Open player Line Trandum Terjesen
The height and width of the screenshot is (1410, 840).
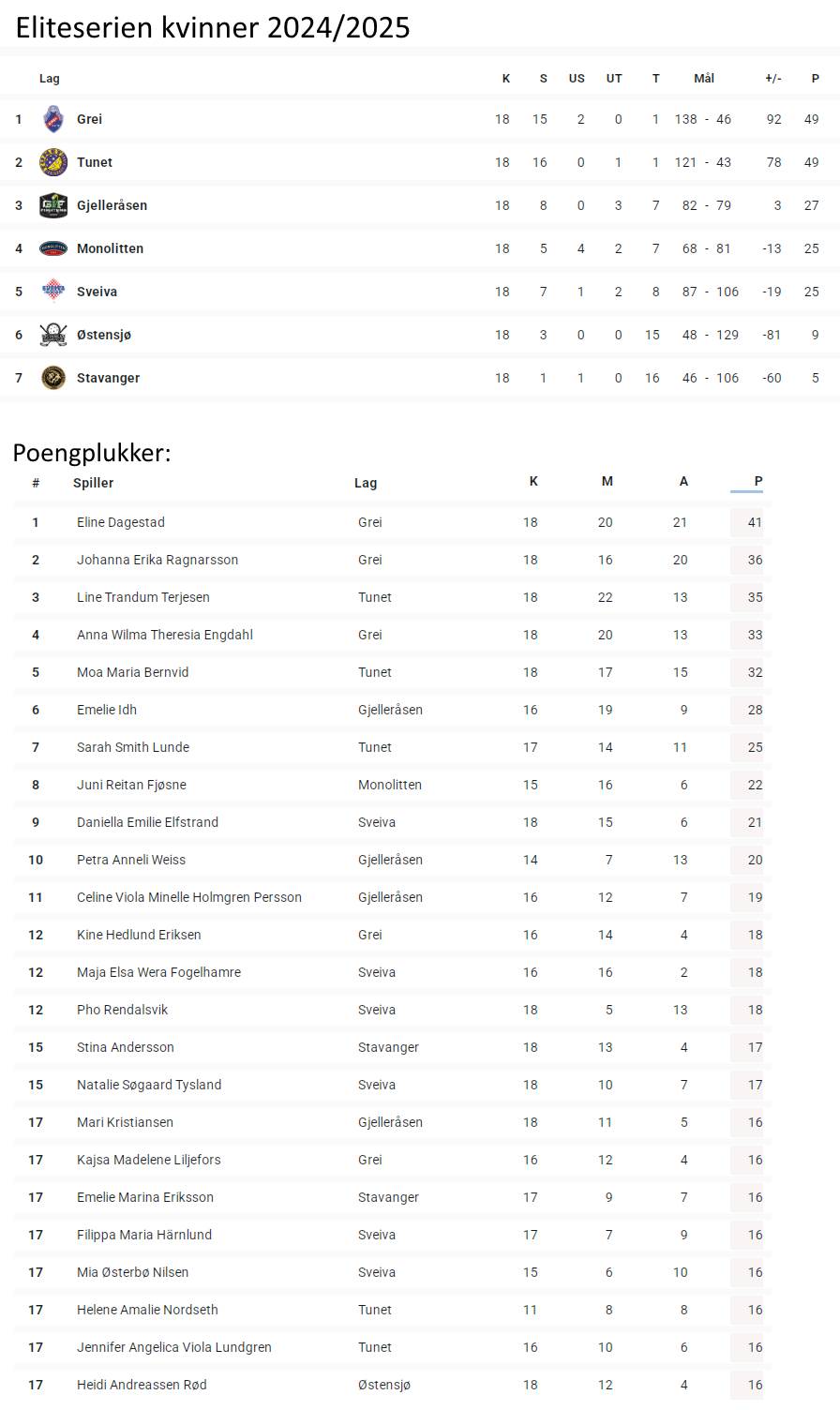click(x=143, y=597)
